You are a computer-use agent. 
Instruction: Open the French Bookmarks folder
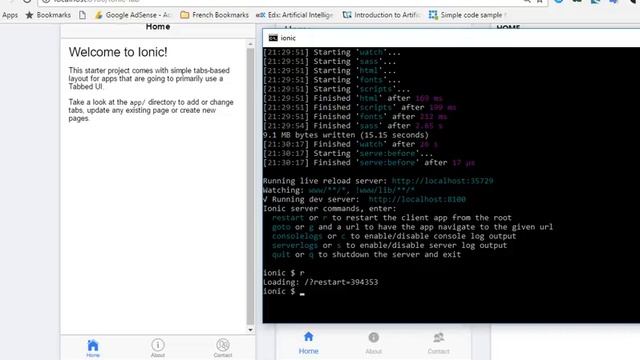click(214, 15)
